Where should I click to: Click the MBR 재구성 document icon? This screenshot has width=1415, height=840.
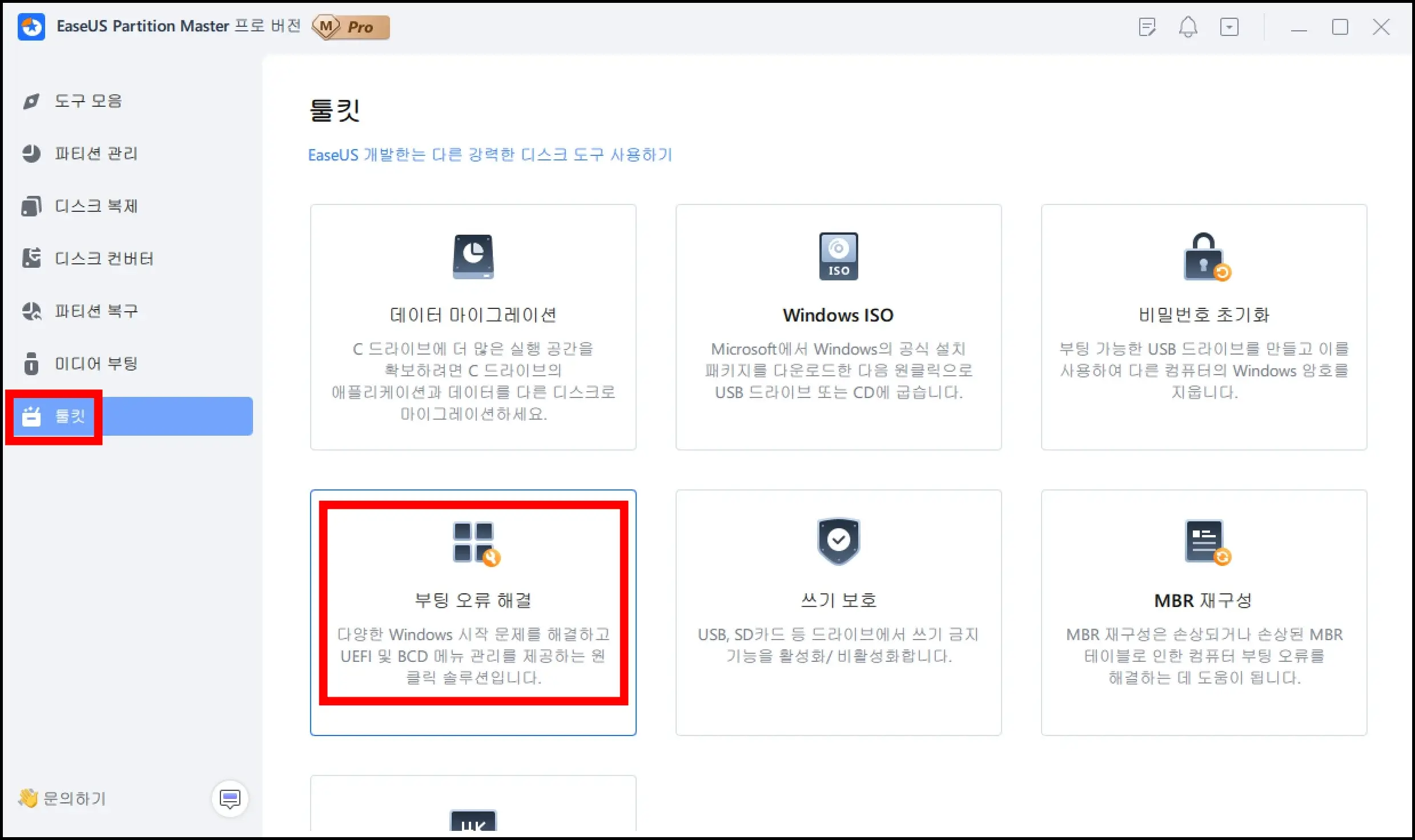(1207, 542)
